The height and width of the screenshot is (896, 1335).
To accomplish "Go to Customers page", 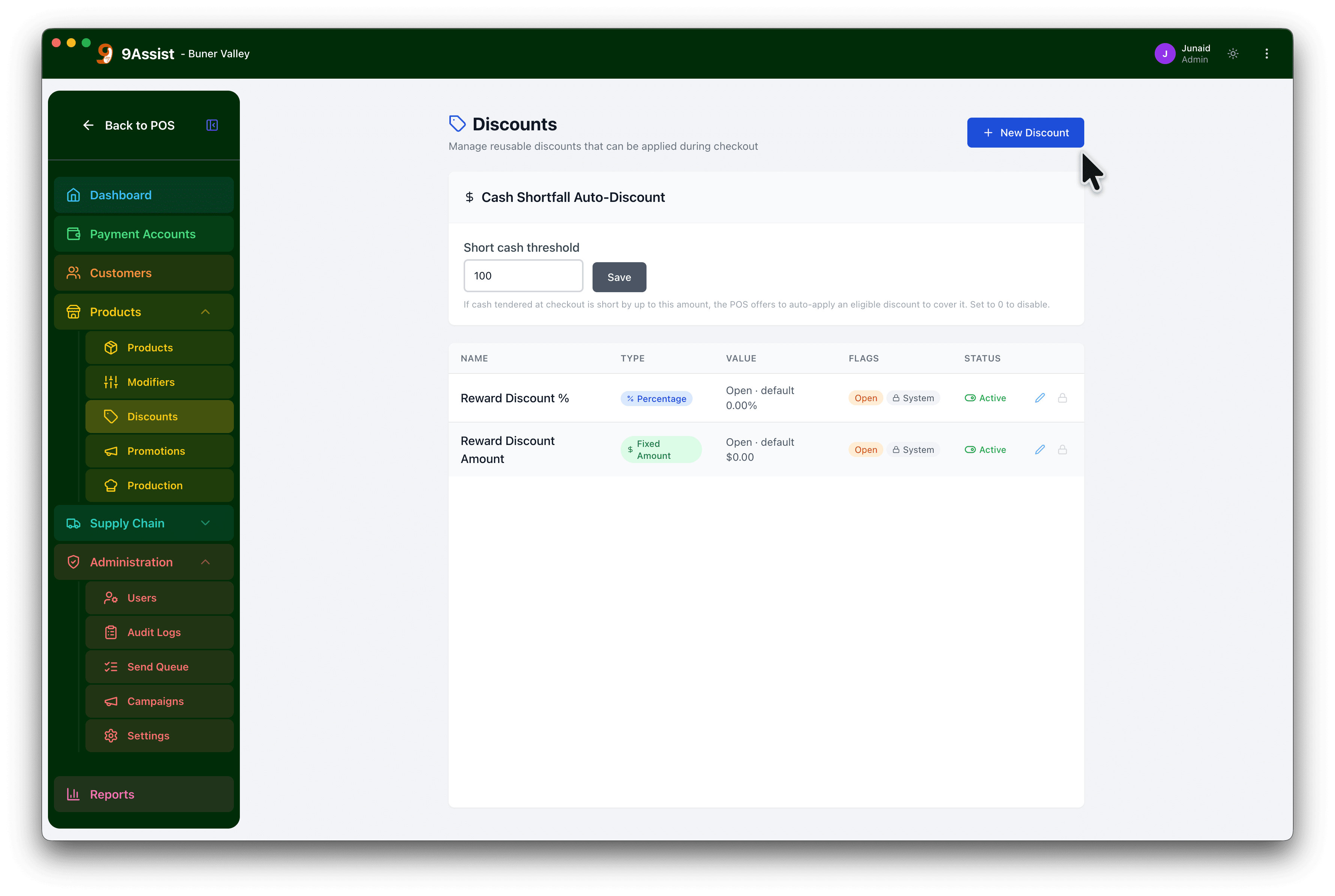I will tap(144, 273).
